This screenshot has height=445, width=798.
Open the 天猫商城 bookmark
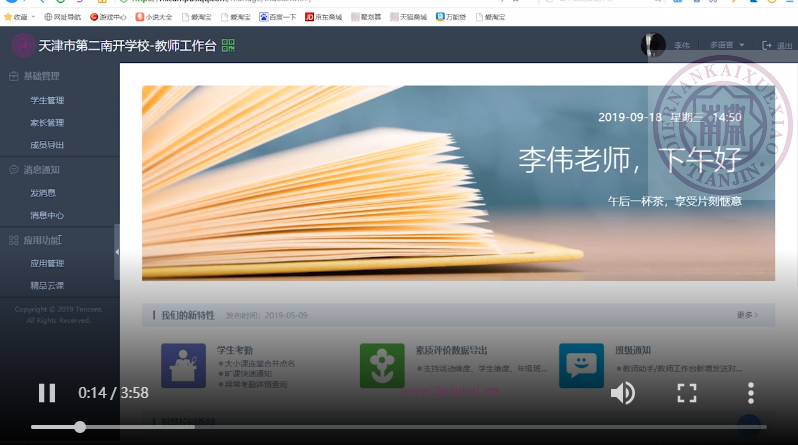coord(409,17)
